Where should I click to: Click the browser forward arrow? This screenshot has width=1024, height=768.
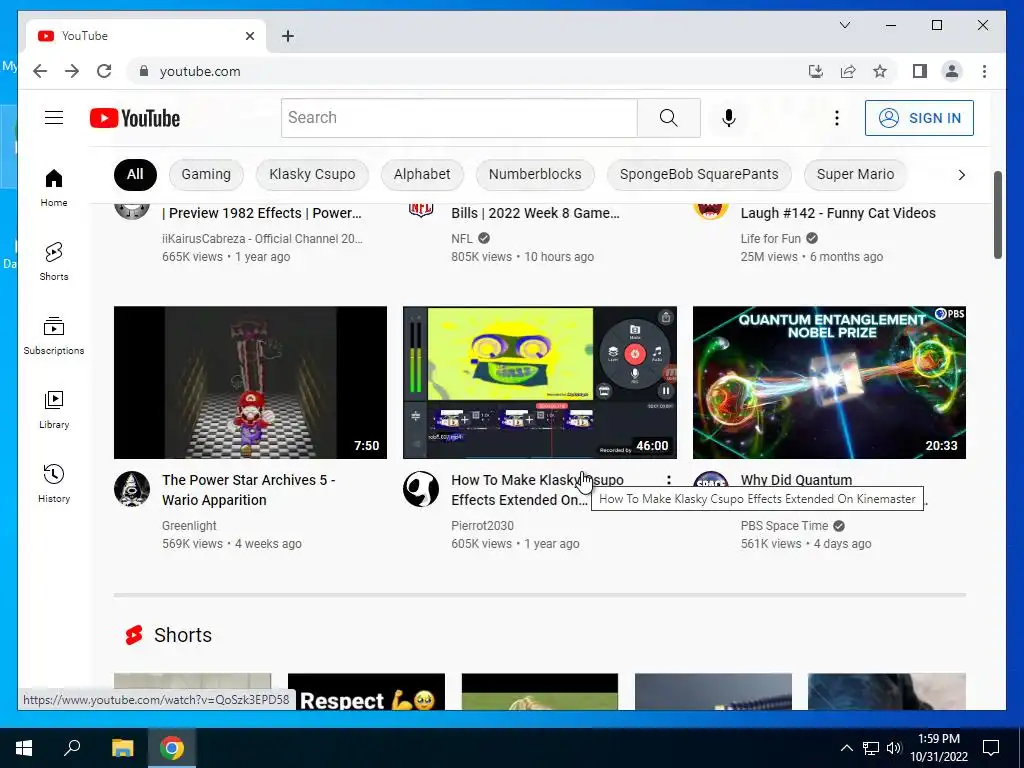(x=72, y=71)
